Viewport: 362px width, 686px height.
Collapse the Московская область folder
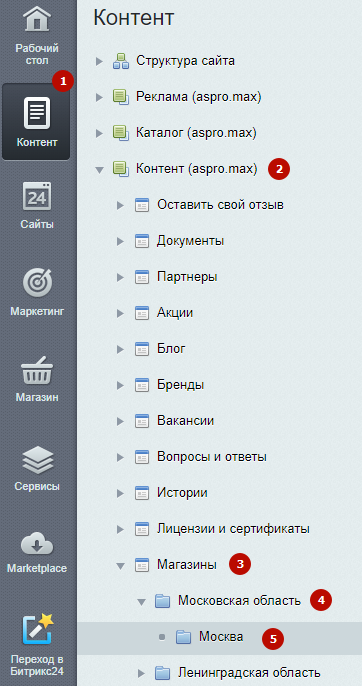point(141,602)
